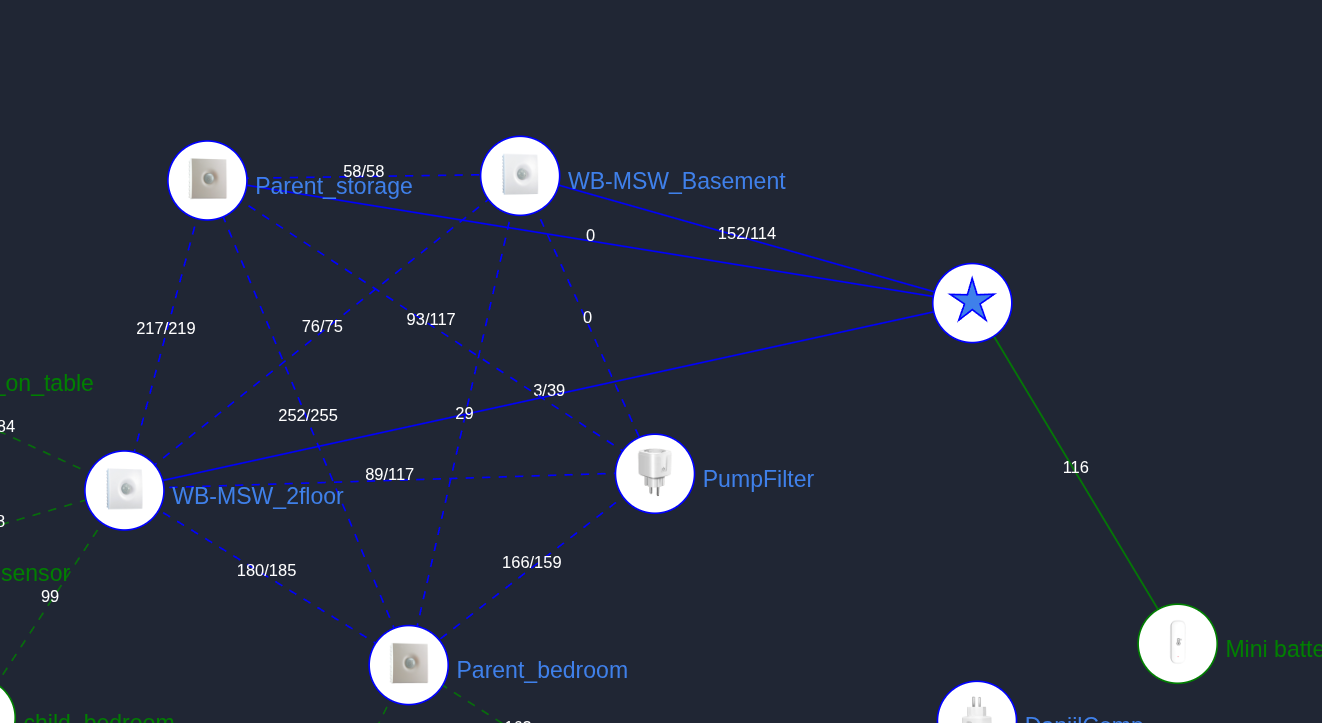Open the PumpFilter name label
Screen dimensions: 1322x723
click(x=758, y=479)
